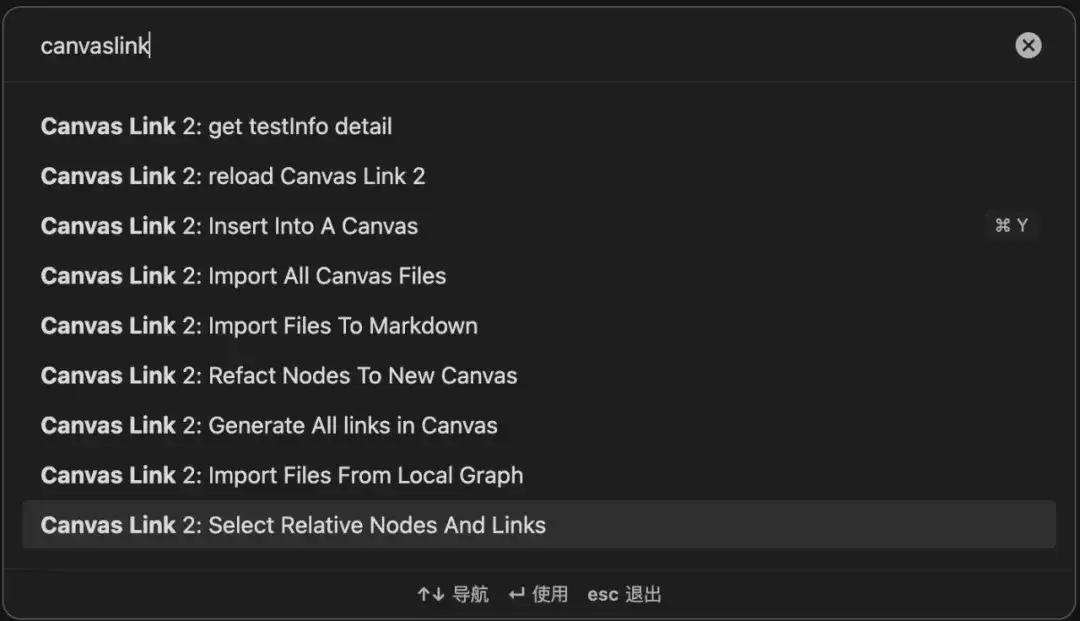Choose "Generate All links in Canvas"
Viewport: 1080px width, 621px height.
[268, 425]
